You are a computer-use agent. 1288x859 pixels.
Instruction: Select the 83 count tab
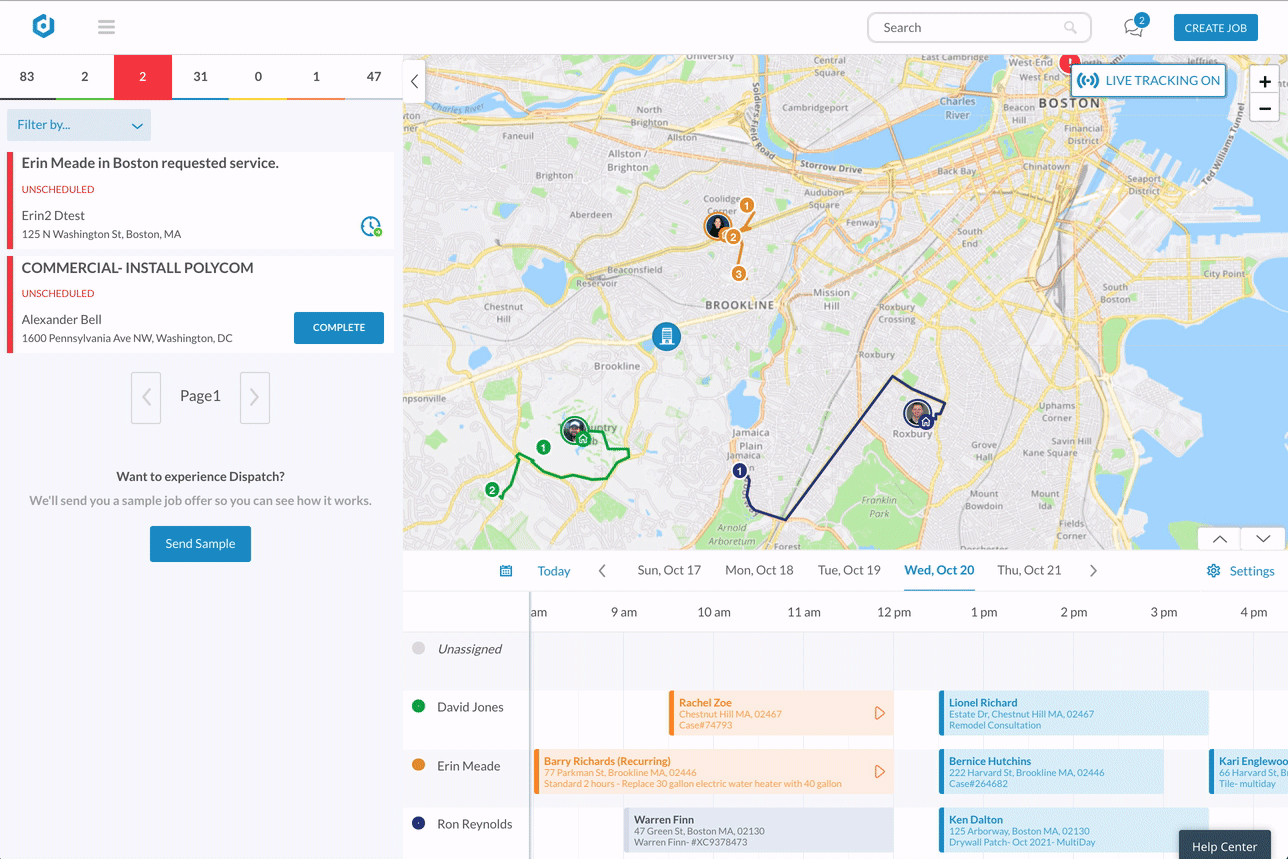[x=27, y=77]
